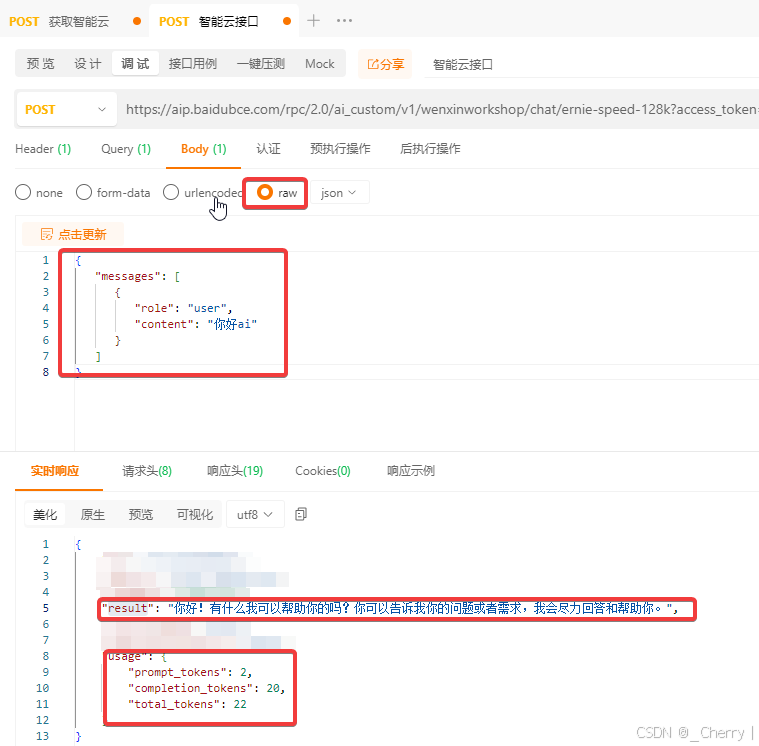This screenshot has height=746, width=759.
Task: Open the Header (1) tab
Action: pos(43,149)
